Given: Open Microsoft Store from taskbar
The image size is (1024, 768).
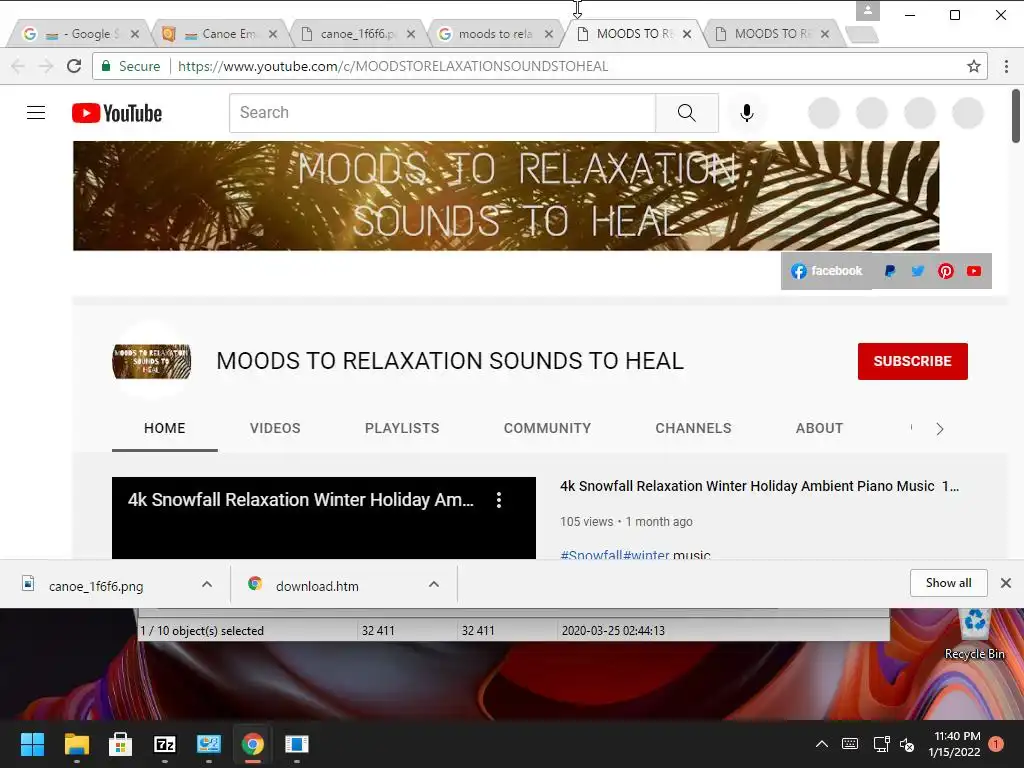Looking at the screenshot, I should click(120, 744).
